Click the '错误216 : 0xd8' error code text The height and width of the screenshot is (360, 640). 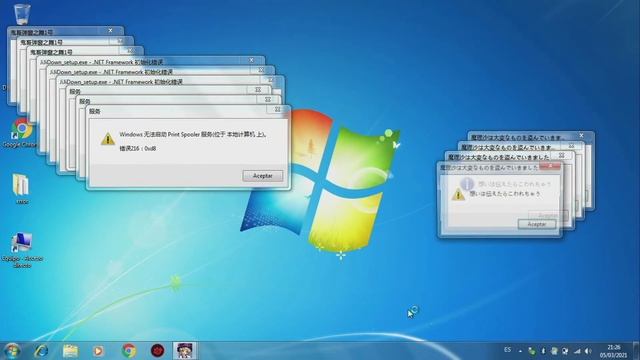tap(138, 149)
